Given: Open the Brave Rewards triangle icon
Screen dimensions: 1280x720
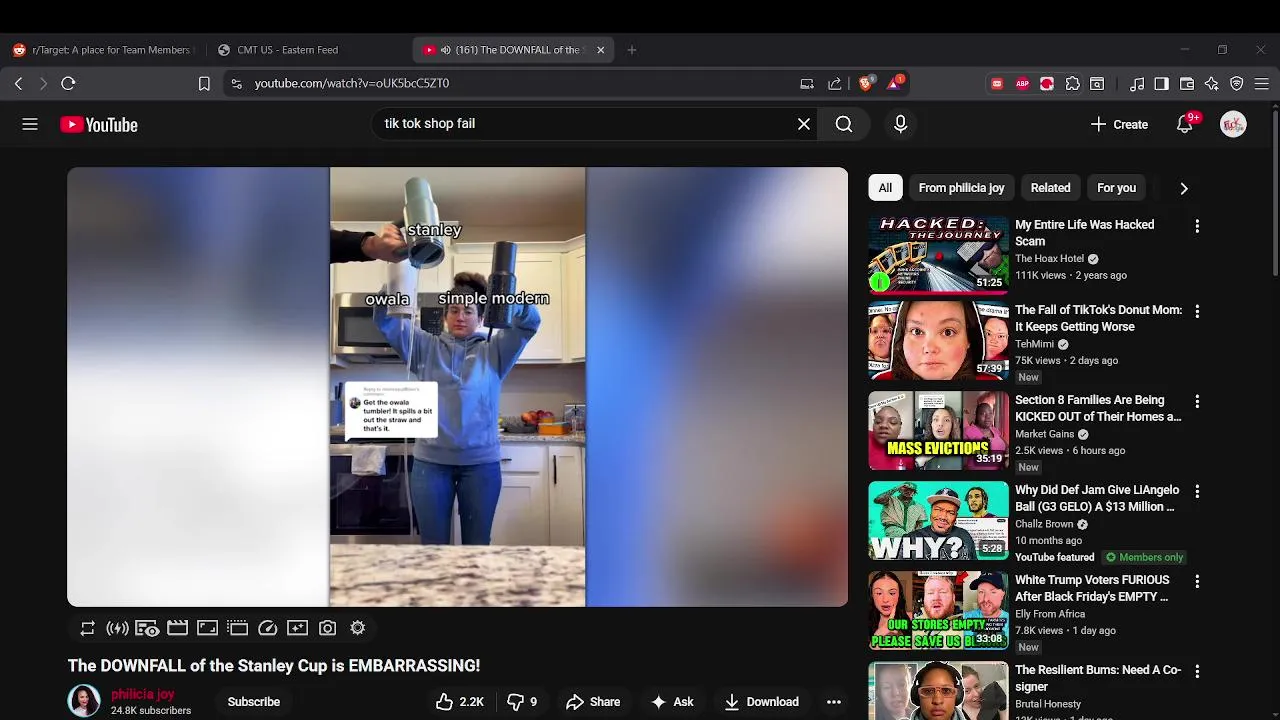Looking at the screenshot, I should pyautogui.click(x=894, y=83).
